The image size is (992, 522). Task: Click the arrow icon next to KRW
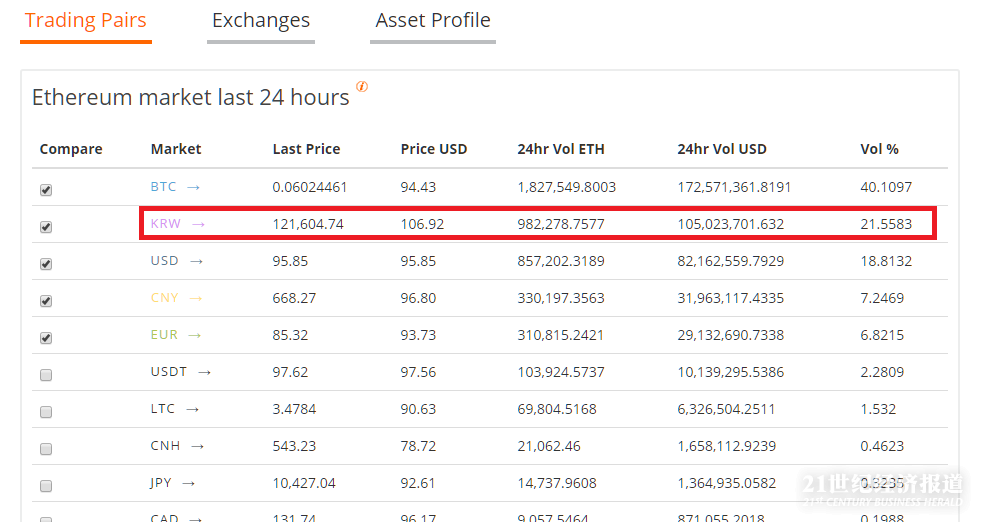pyautogui.click(x=198, y=224)
